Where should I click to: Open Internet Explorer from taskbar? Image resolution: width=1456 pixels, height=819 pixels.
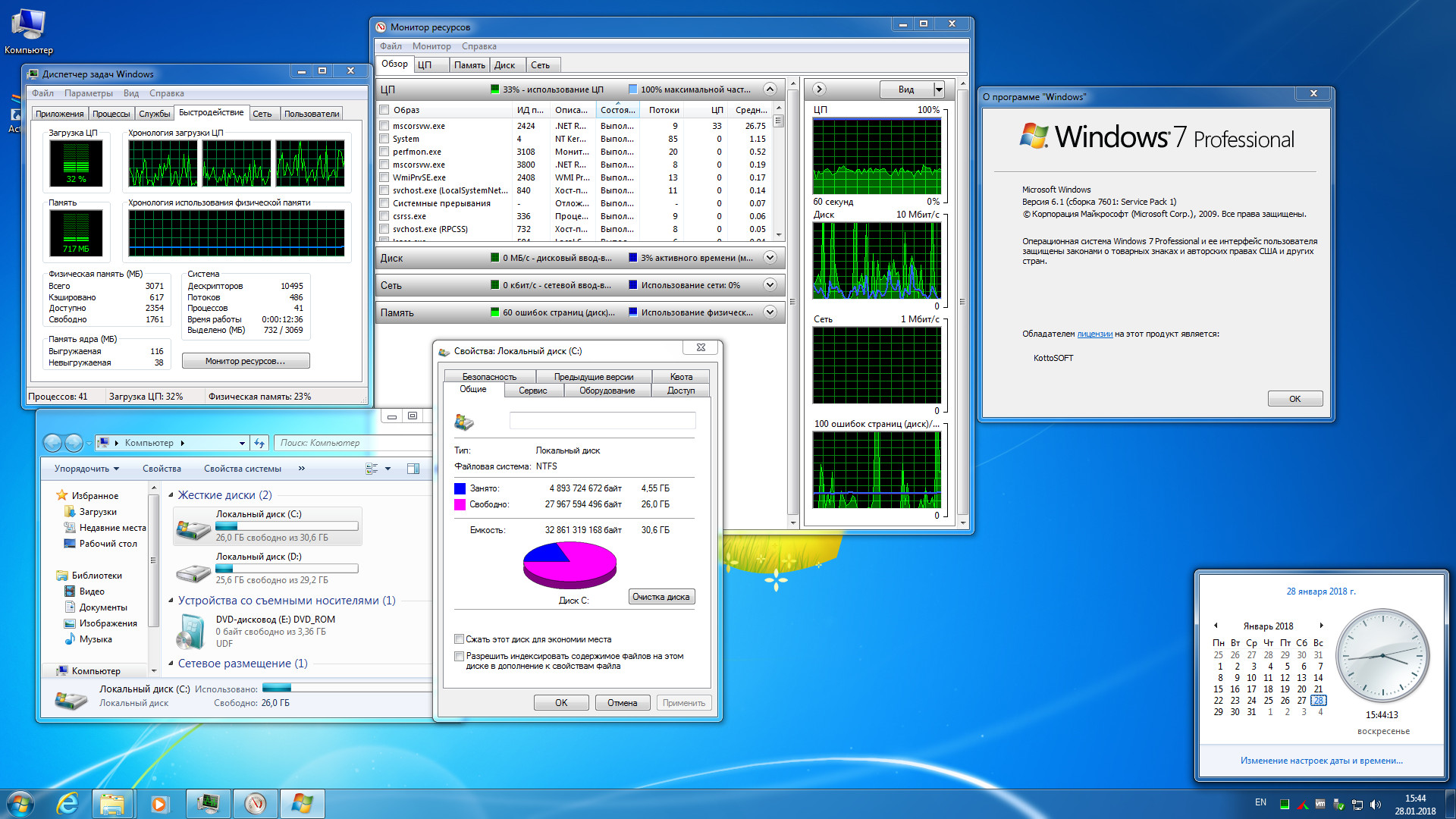pos(67,804)
